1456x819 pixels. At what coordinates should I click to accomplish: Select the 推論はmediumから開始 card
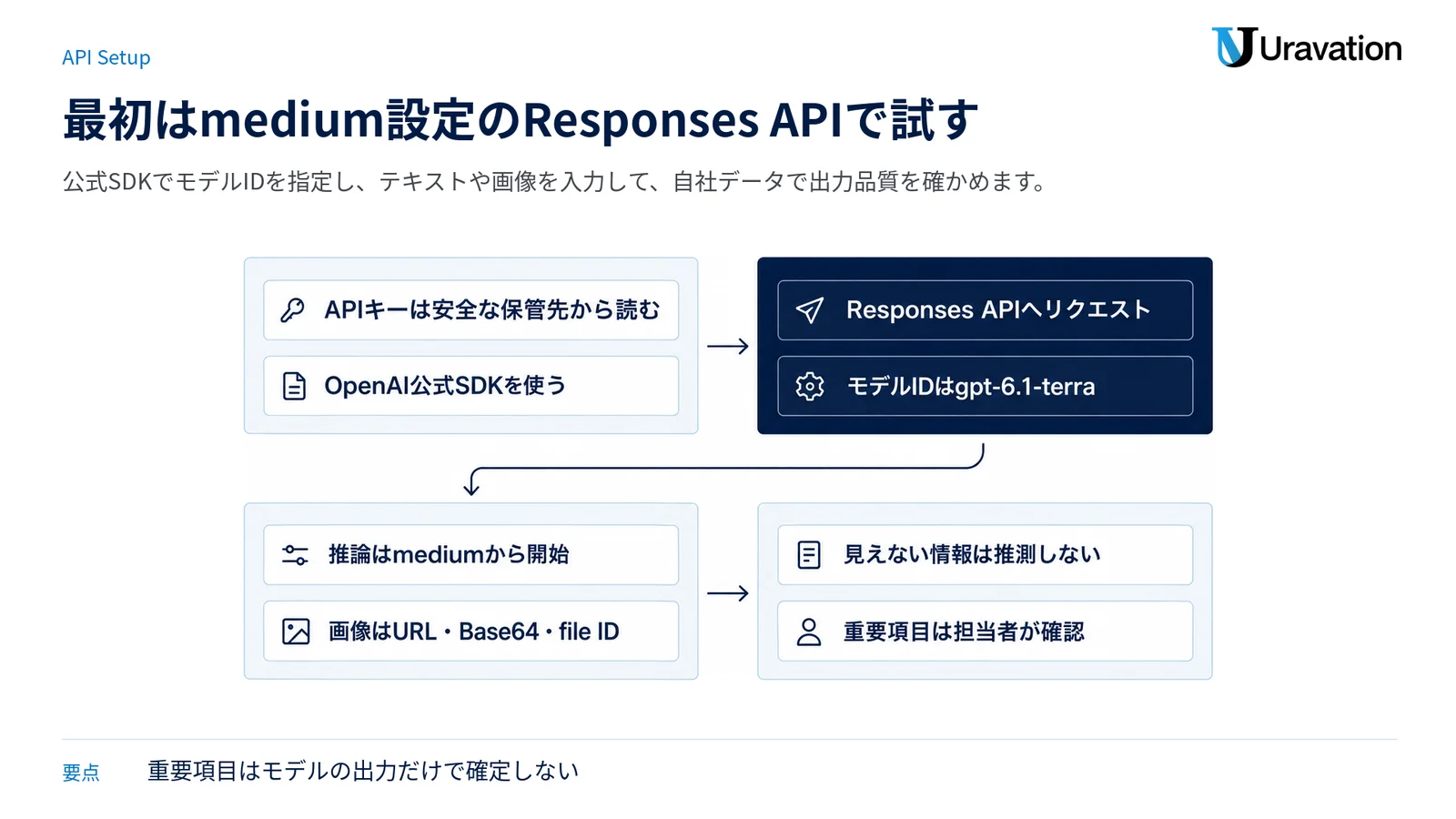pos(471,555)
